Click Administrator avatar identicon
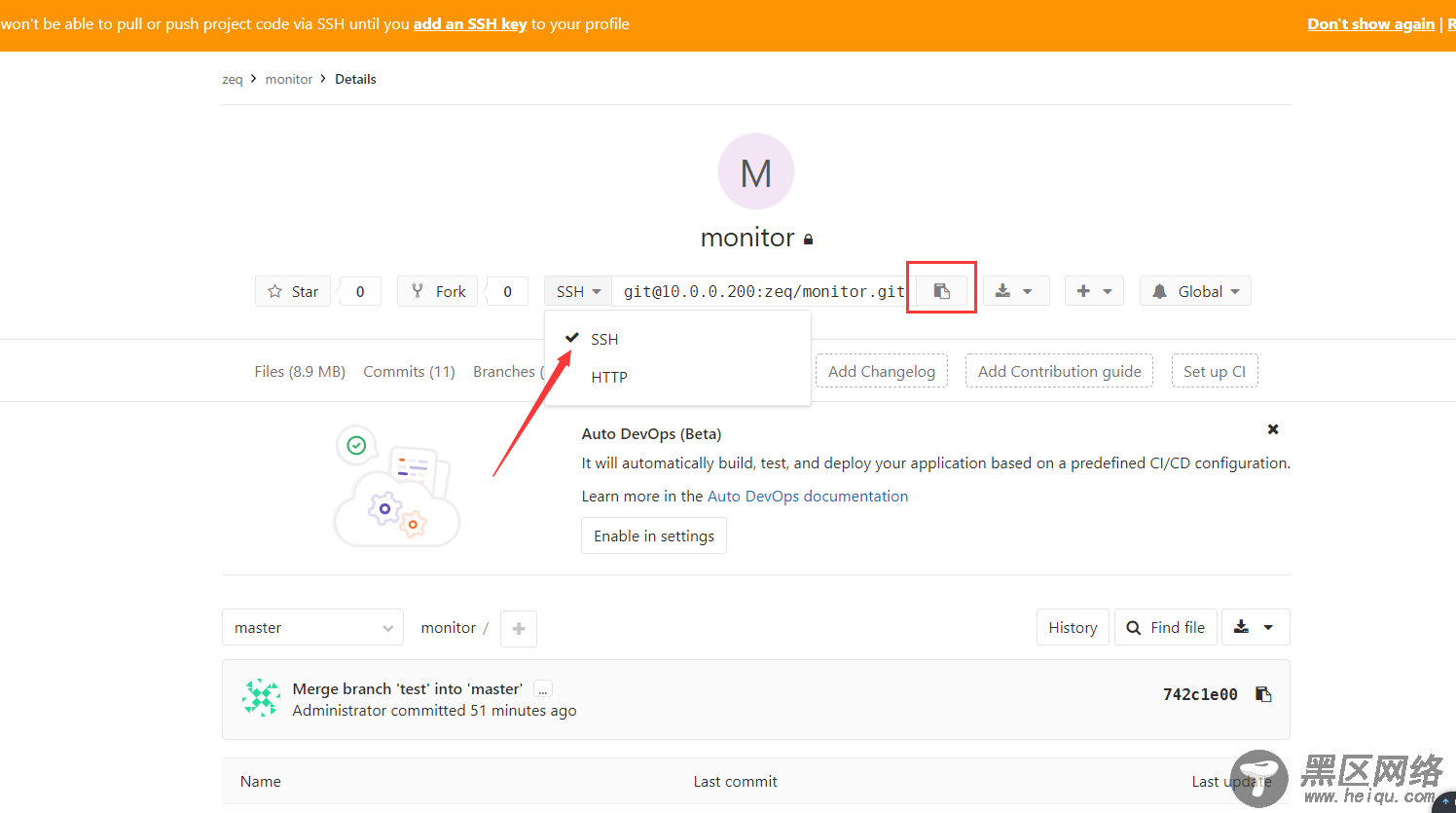1456x813 pixels. click(x=261, y=698)
